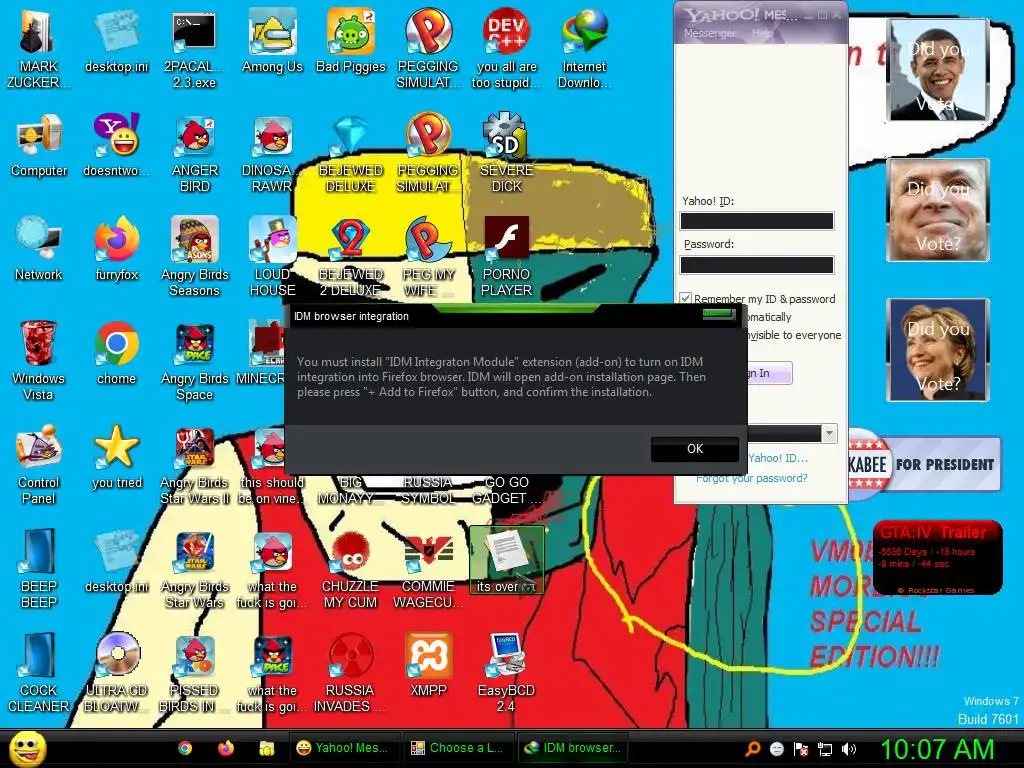Select the Computer desktop icon
The width and height of the screenshot is (1024, 768).
pyautogui.click(x=39, y=145)
